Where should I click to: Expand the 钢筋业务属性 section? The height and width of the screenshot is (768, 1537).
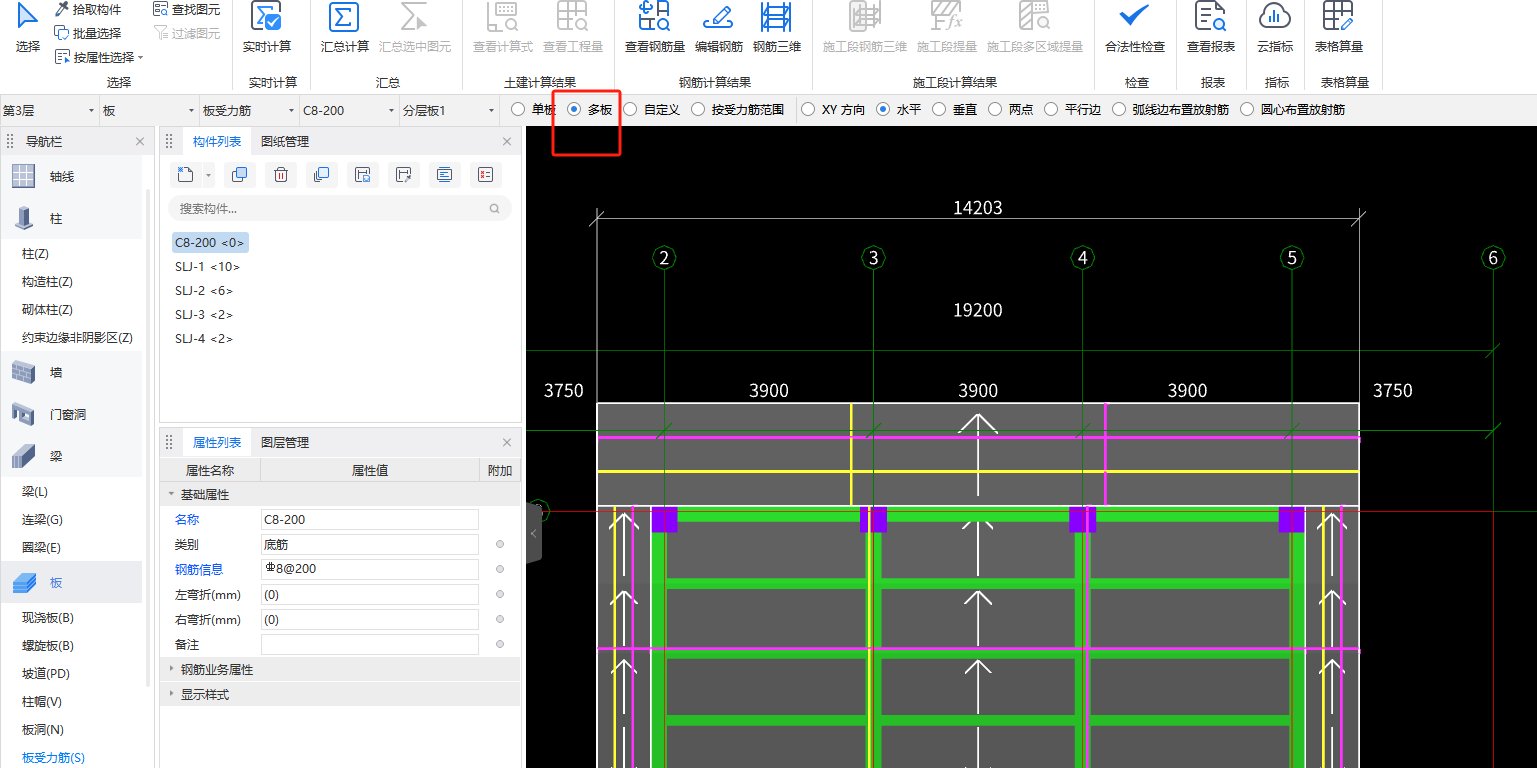tap(171, 669)
